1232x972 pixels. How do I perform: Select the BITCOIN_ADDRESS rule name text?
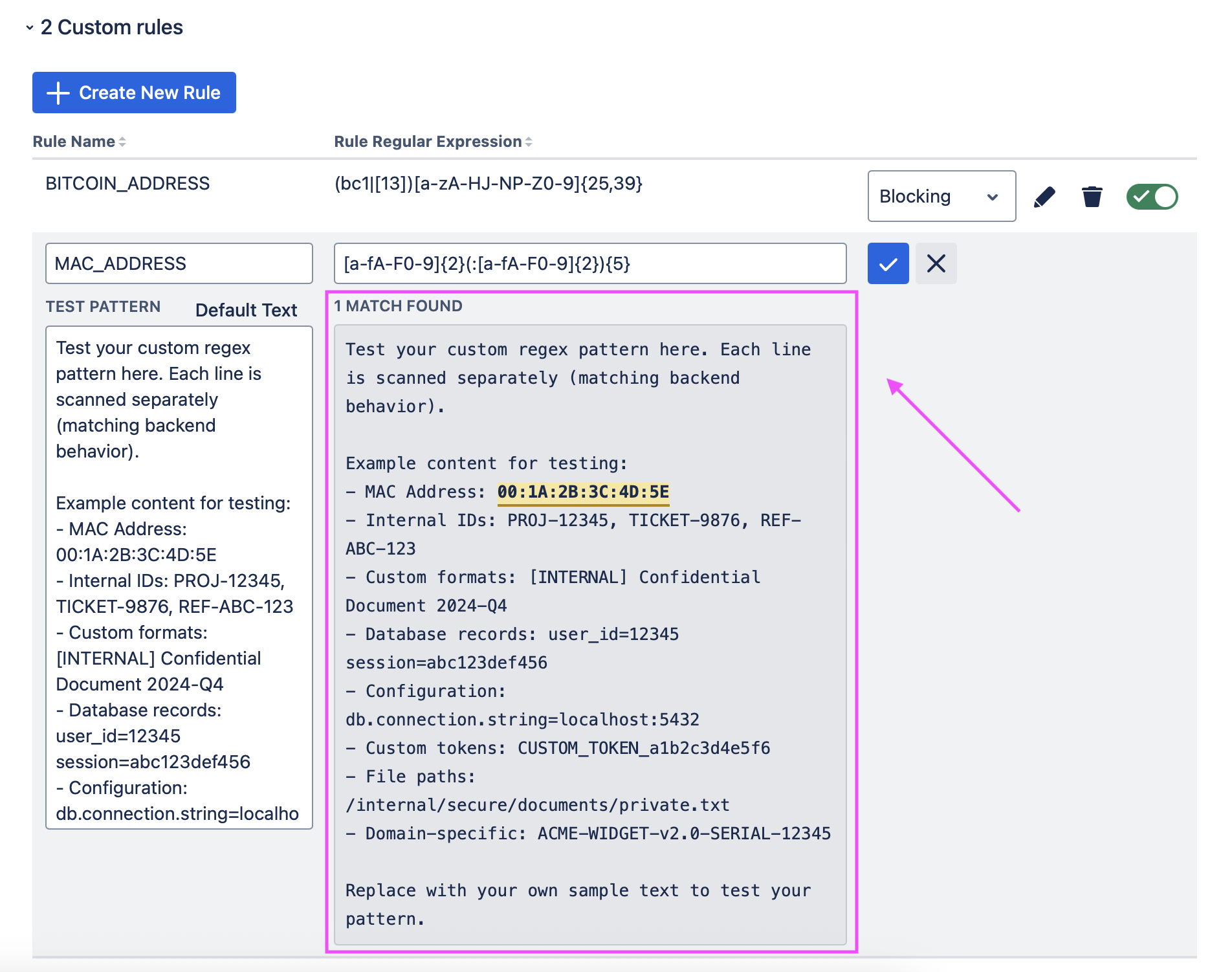pyautogui.click(x=127, y=184)
